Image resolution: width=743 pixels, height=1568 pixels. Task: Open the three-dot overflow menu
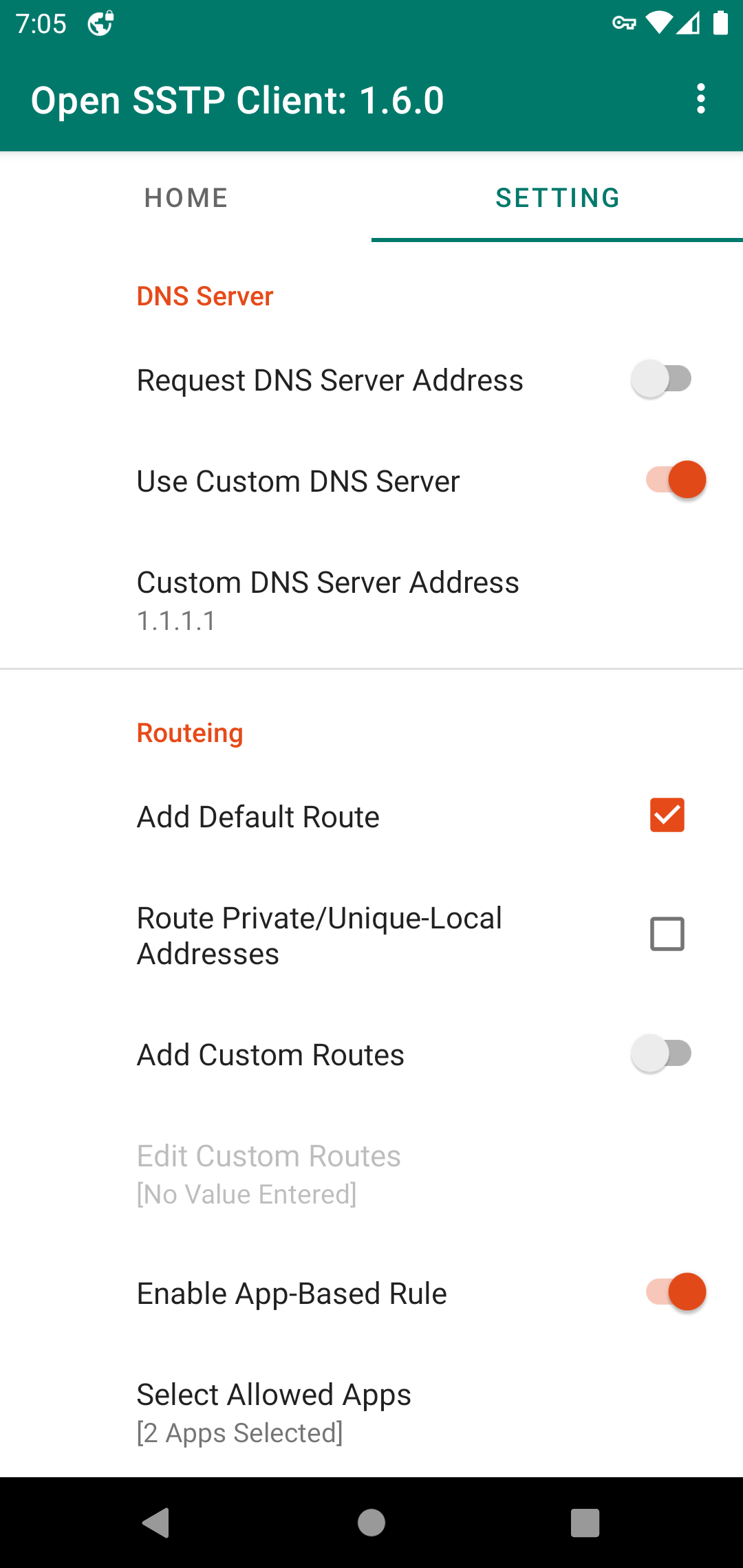[700, 99]
